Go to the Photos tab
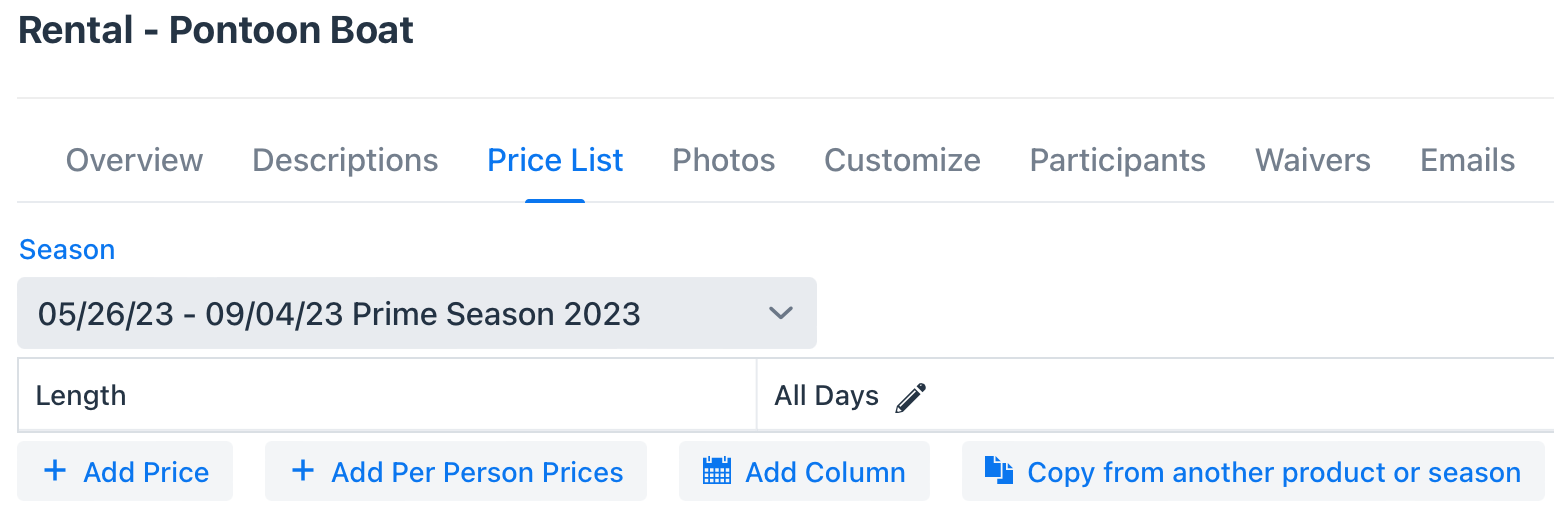Image resolution: width=1554 pixels, height=519 pixels. click(724, 160)
